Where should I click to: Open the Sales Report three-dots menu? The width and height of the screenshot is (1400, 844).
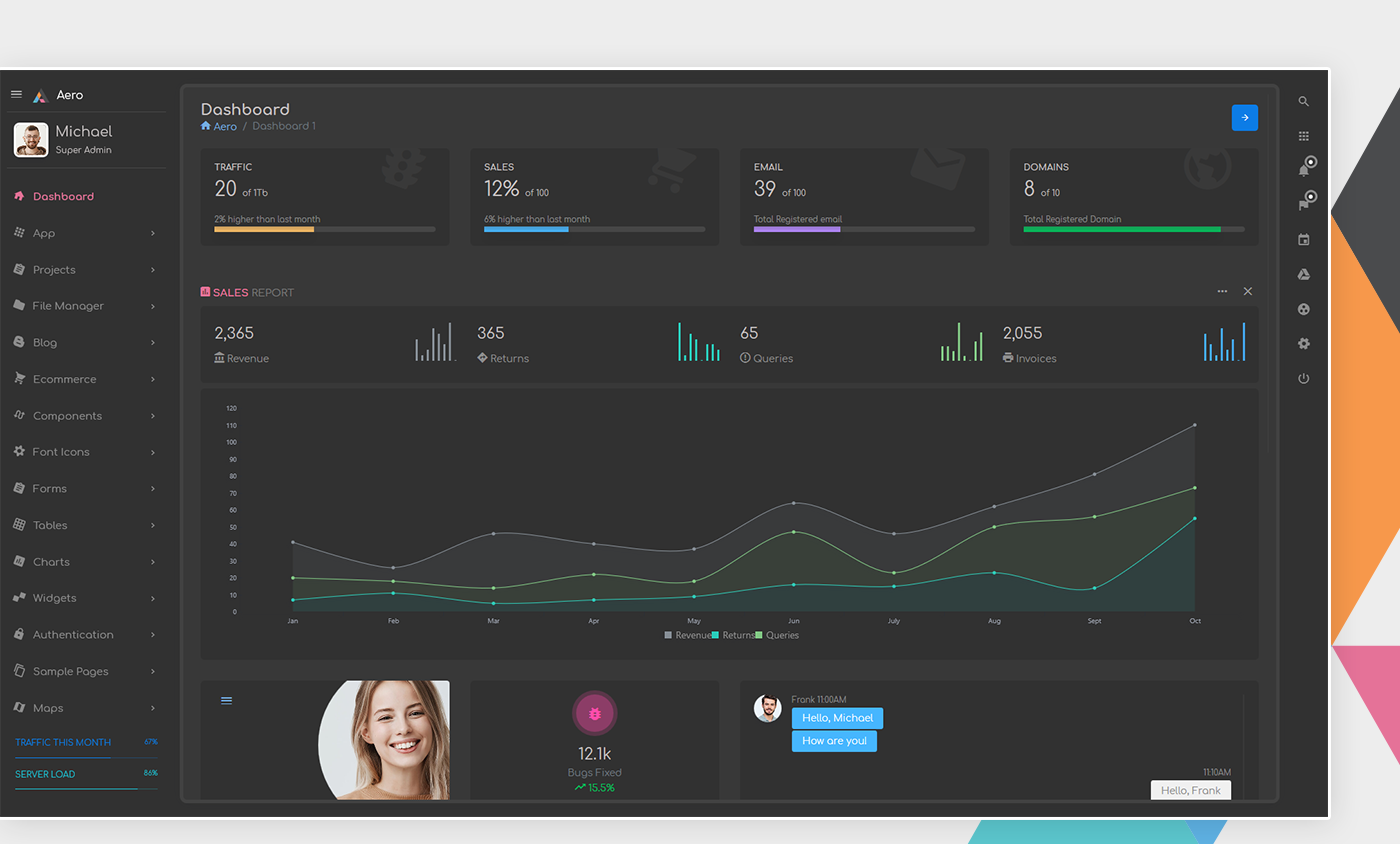coord(1222,291)
